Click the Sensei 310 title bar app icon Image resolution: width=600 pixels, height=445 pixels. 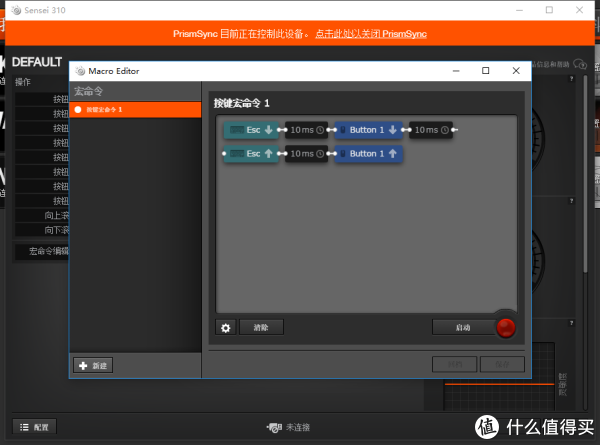point(16,10)
